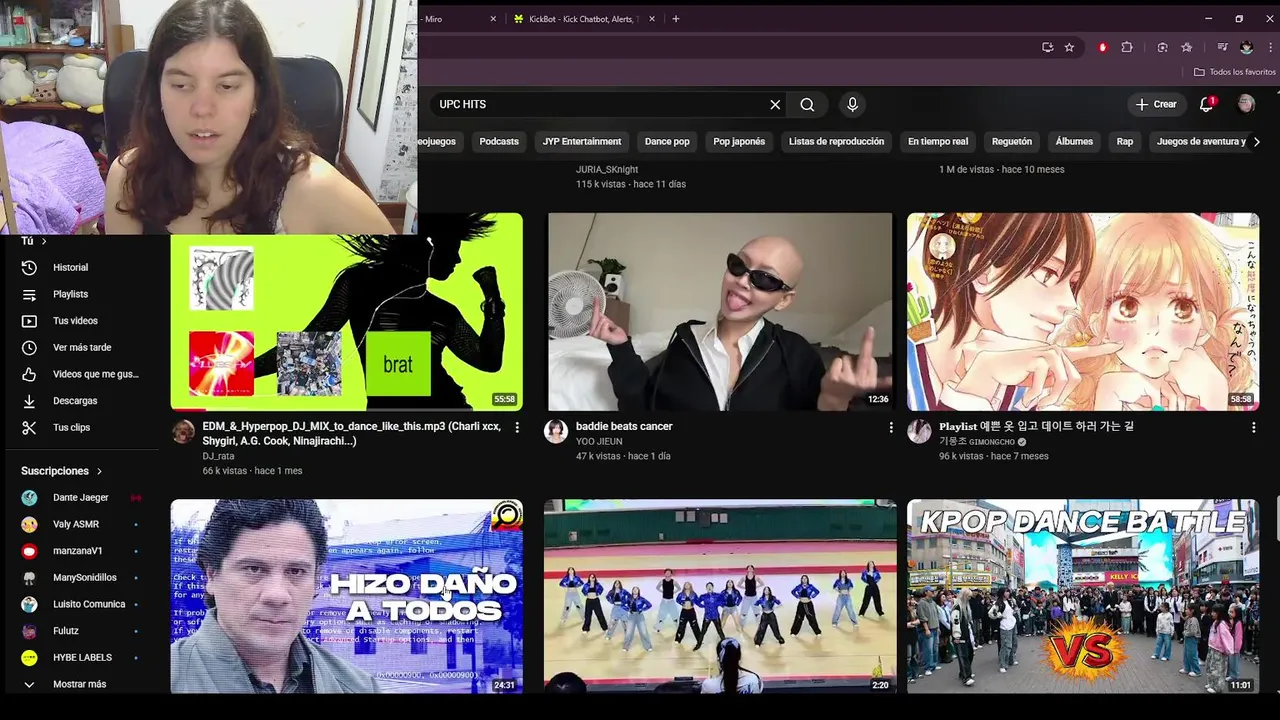This screenshot has height=720, width=1280.
Task: Bookmark this page with the star
Action: 1069,47
